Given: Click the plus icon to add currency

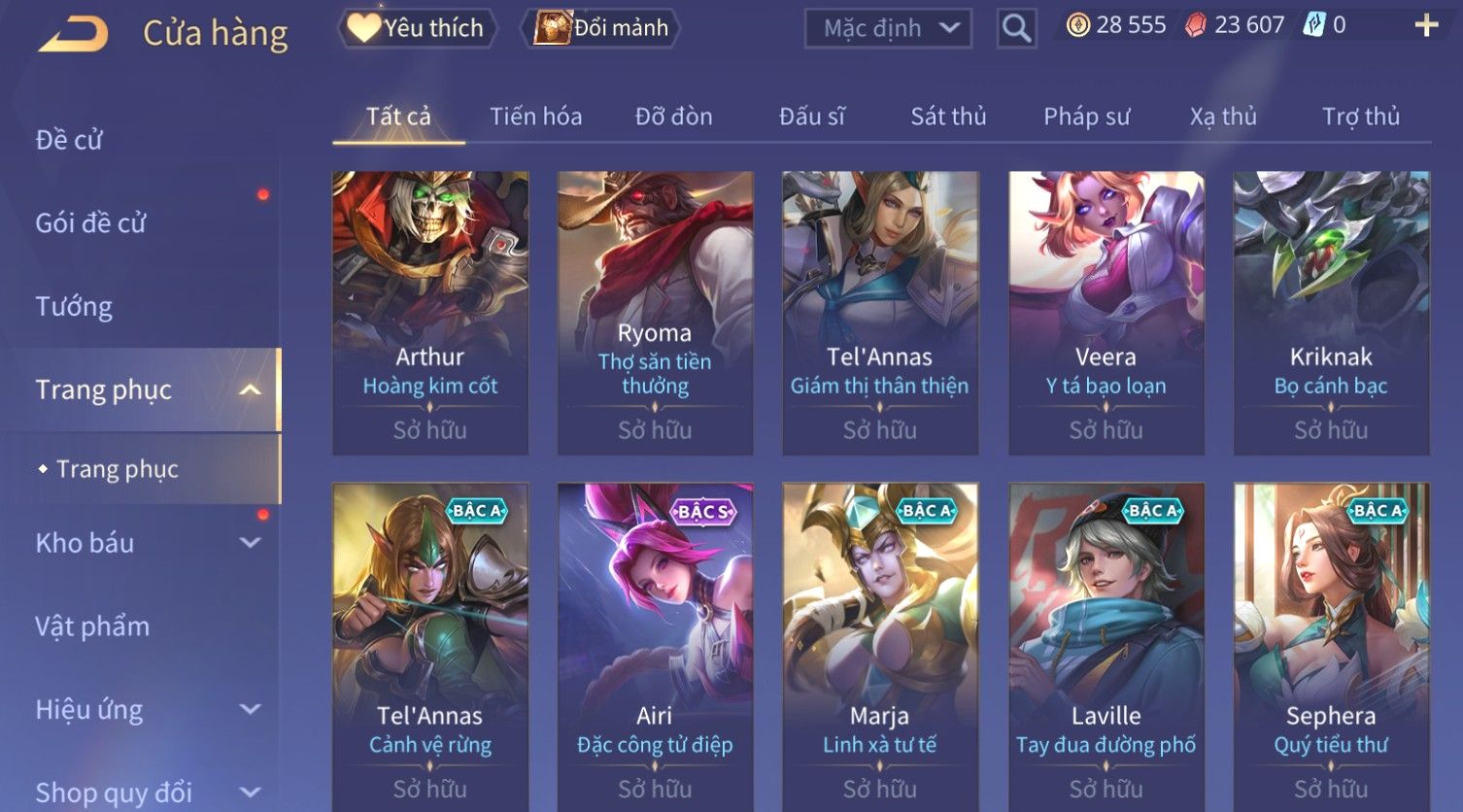Looking at the screenshot, I should (1426, 25).
